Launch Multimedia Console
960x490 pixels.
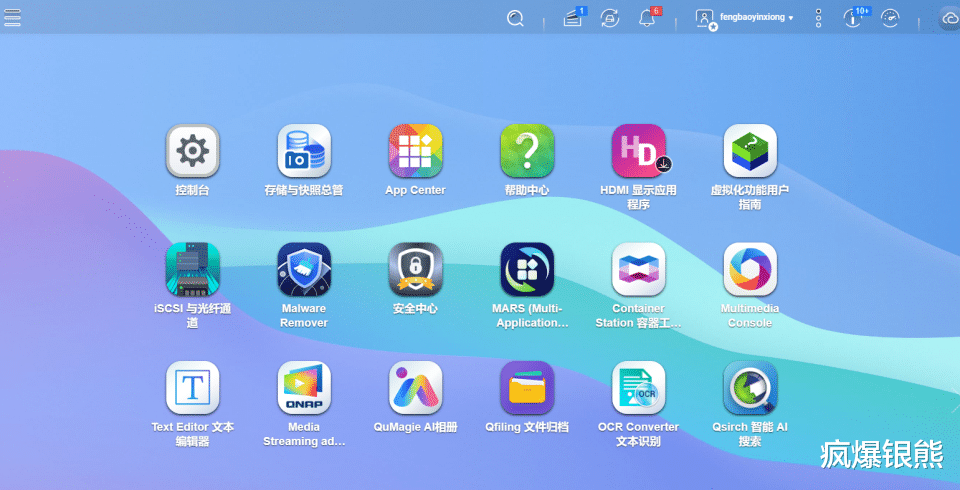[x=749, y=269]
